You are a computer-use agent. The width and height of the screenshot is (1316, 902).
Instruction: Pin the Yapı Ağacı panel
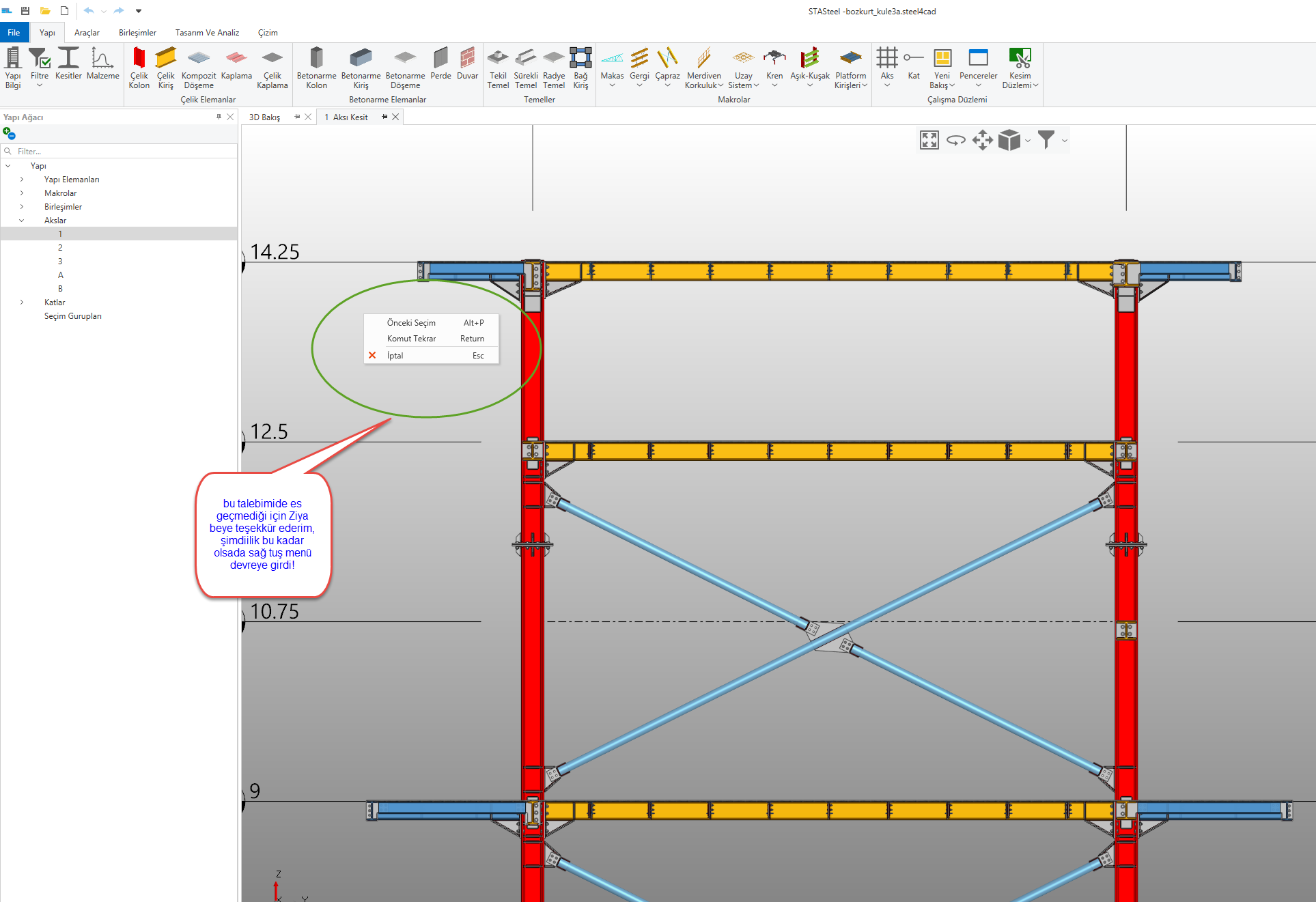(219, 117)
